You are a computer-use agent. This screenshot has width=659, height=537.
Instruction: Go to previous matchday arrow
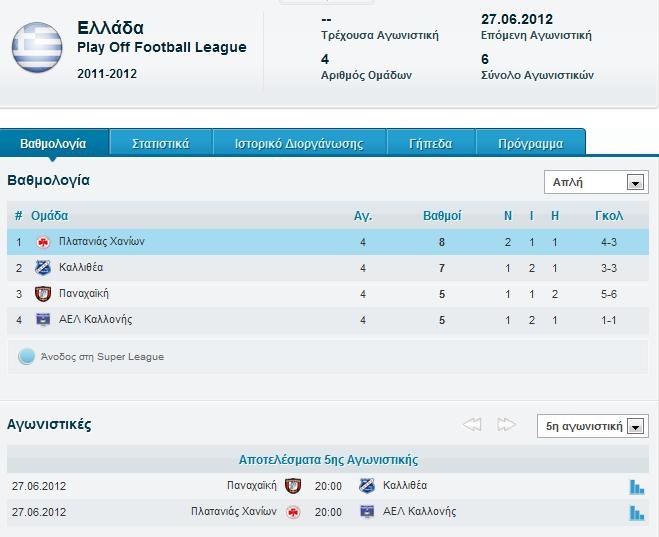click(472, 424)
